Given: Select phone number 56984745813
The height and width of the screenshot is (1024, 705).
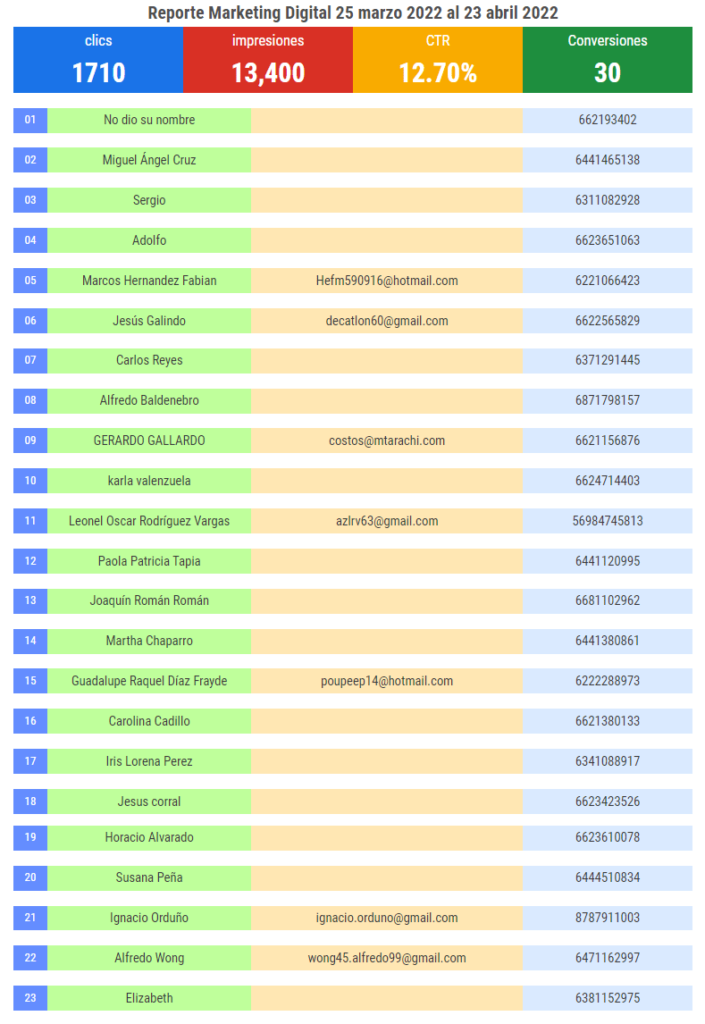Looking at the screenshot, I should point(608,521).
